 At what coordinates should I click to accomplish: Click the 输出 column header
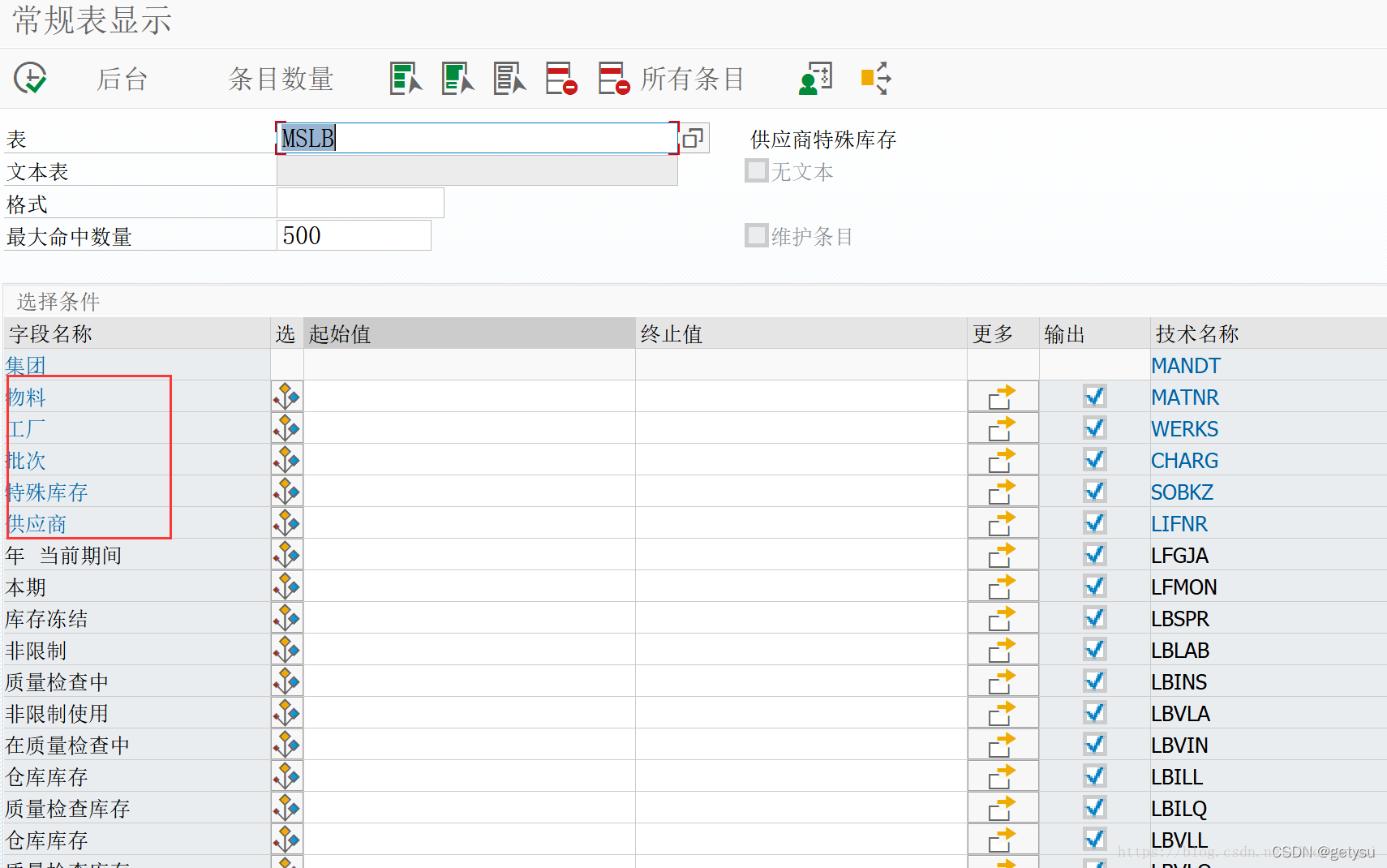(x=1094, y=333)
